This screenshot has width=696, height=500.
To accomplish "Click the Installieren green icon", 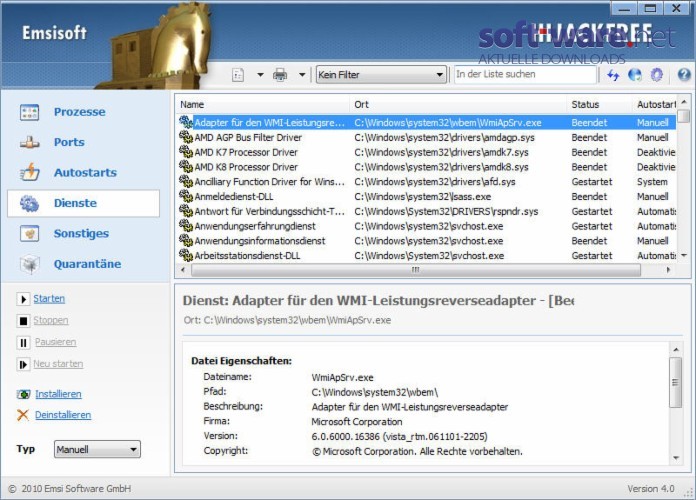I will pos(24,394).
